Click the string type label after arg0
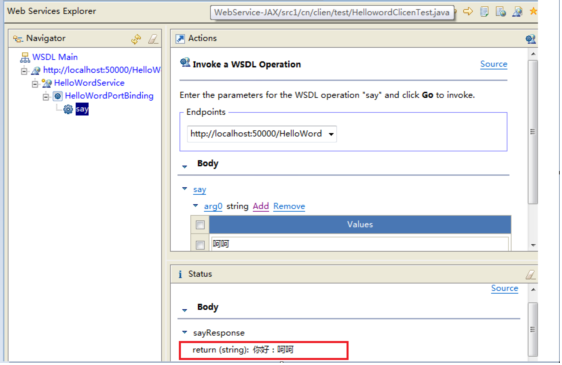562x365 pixels. tap(237, 207)
